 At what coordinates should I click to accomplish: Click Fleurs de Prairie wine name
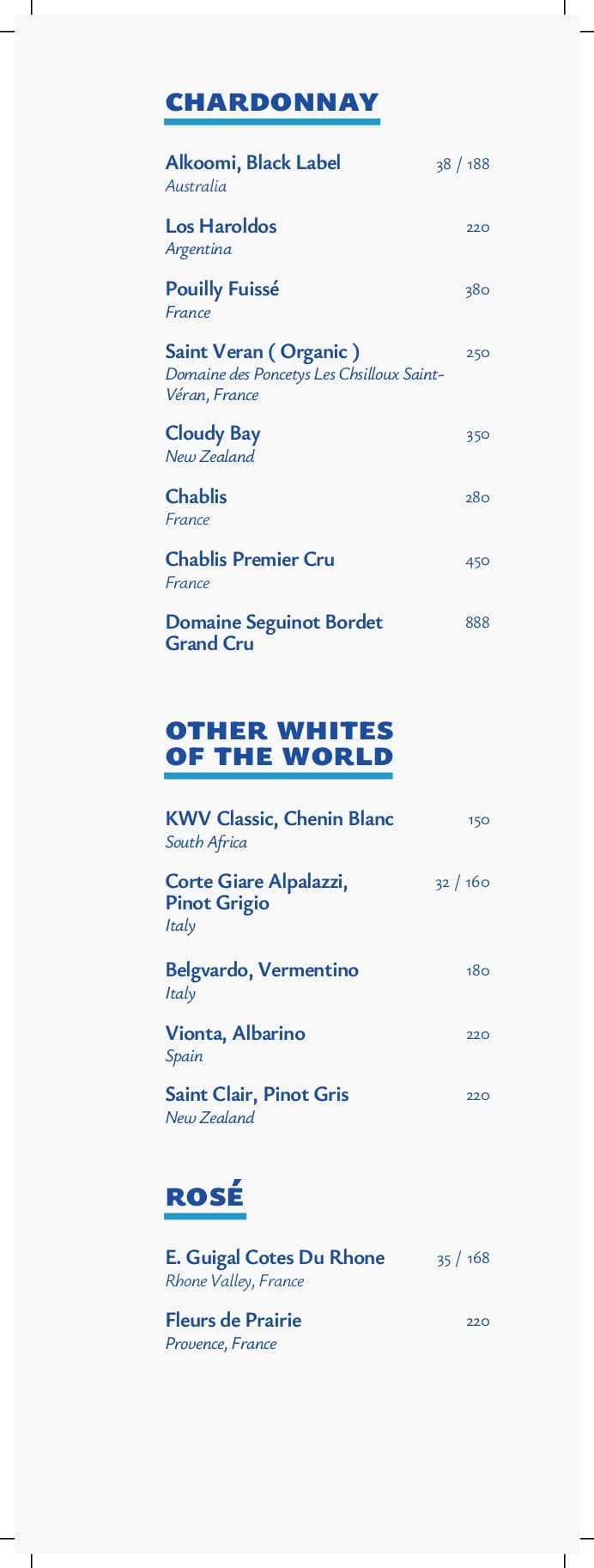point(233,1320)
